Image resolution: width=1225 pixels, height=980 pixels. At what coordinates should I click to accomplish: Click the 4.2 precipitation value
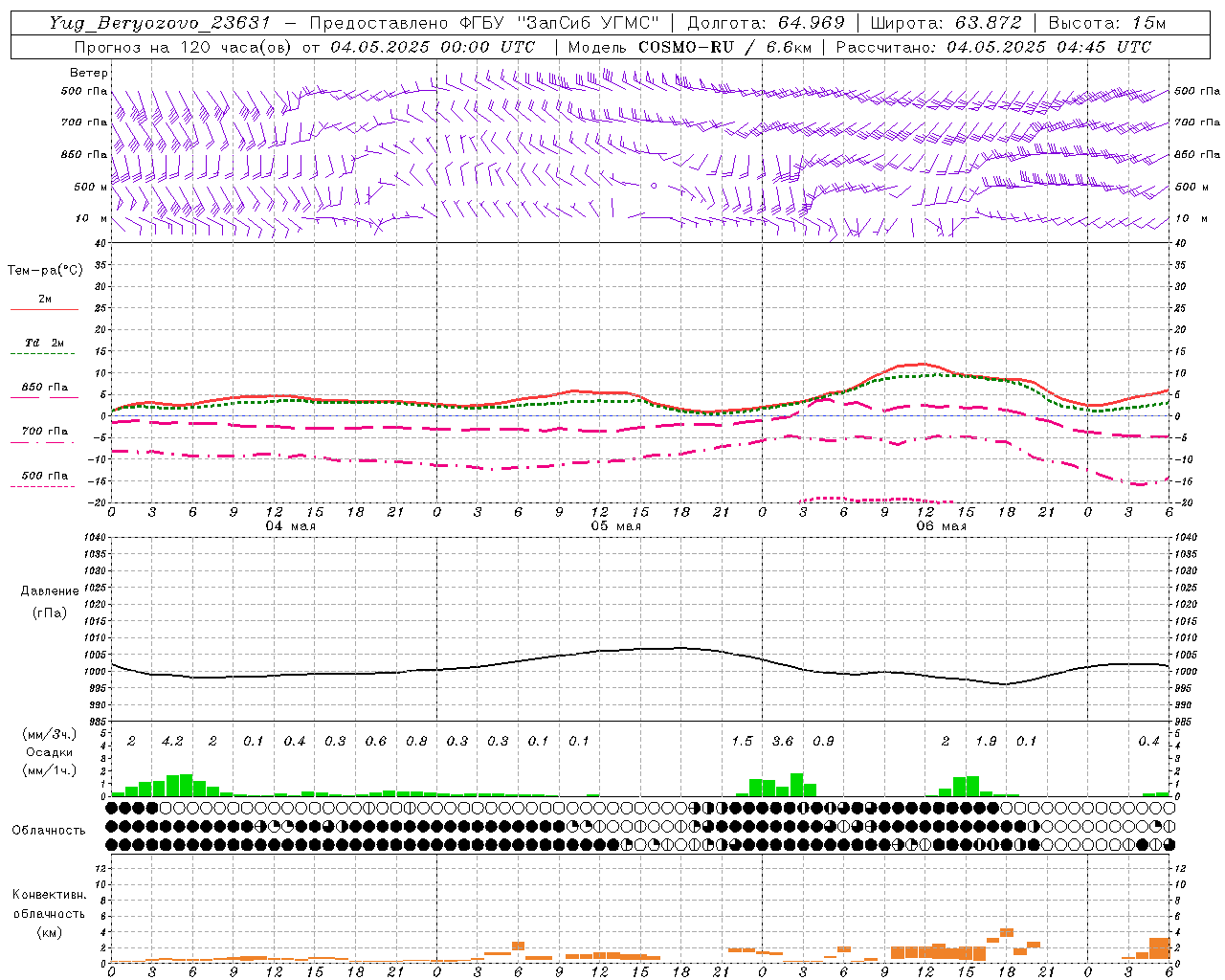[173, 742]
